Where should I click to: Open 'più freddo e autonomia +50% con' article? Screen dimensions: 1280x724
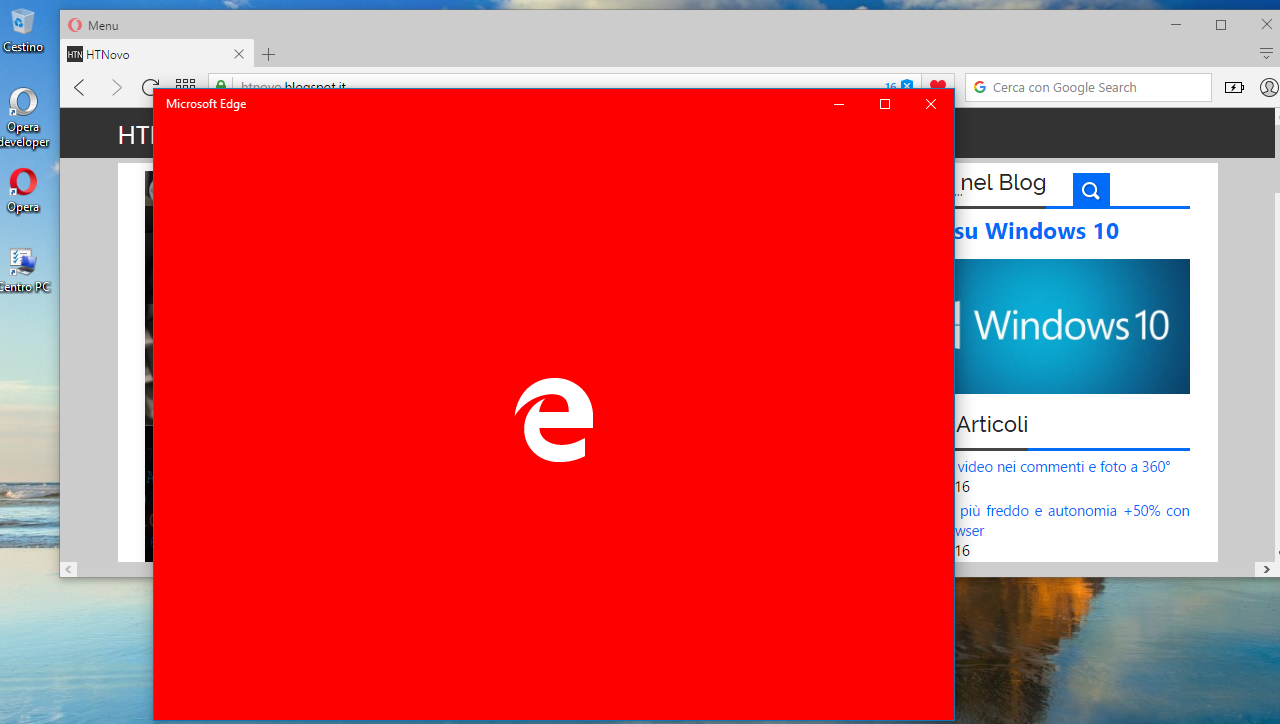(x=1074, y=511)
